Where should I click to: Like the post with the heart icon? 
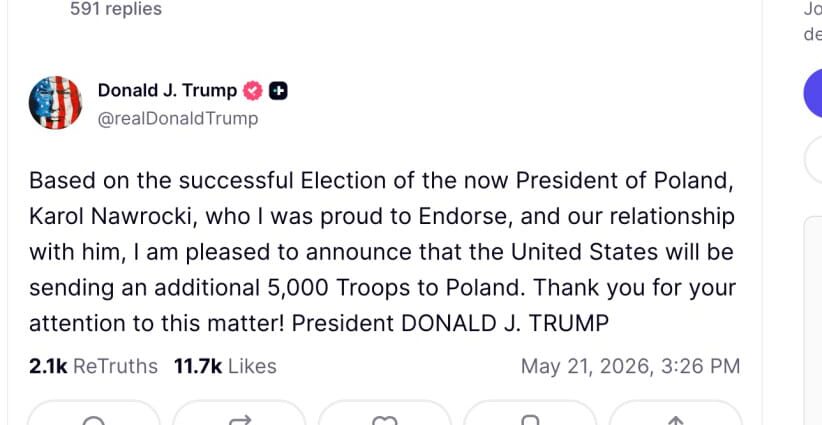point(385,420)
